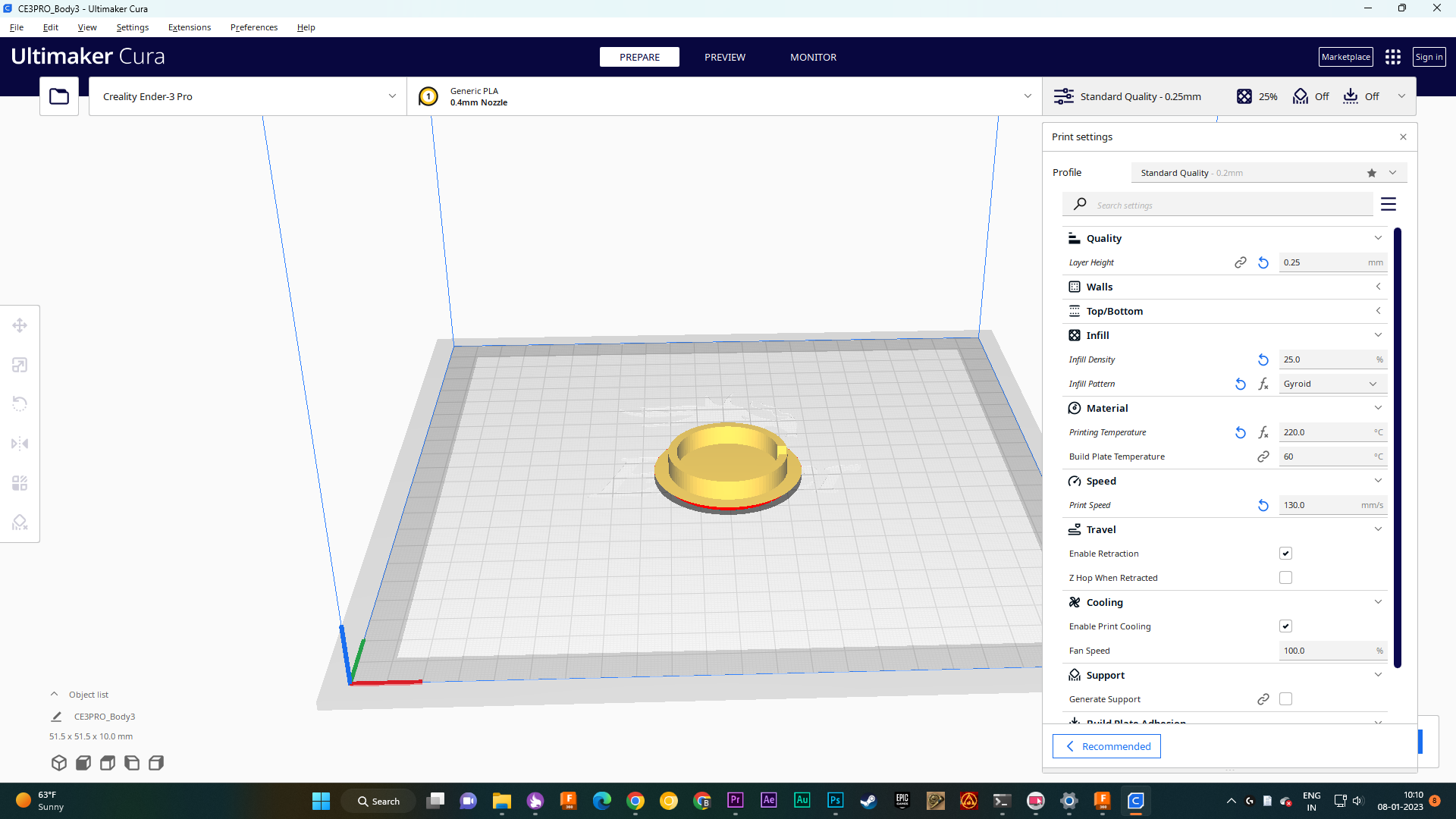Select the Mirror tool in the left toolbar
The height and width of the screenshot is (819, 1456).
[x=20, y=444]
